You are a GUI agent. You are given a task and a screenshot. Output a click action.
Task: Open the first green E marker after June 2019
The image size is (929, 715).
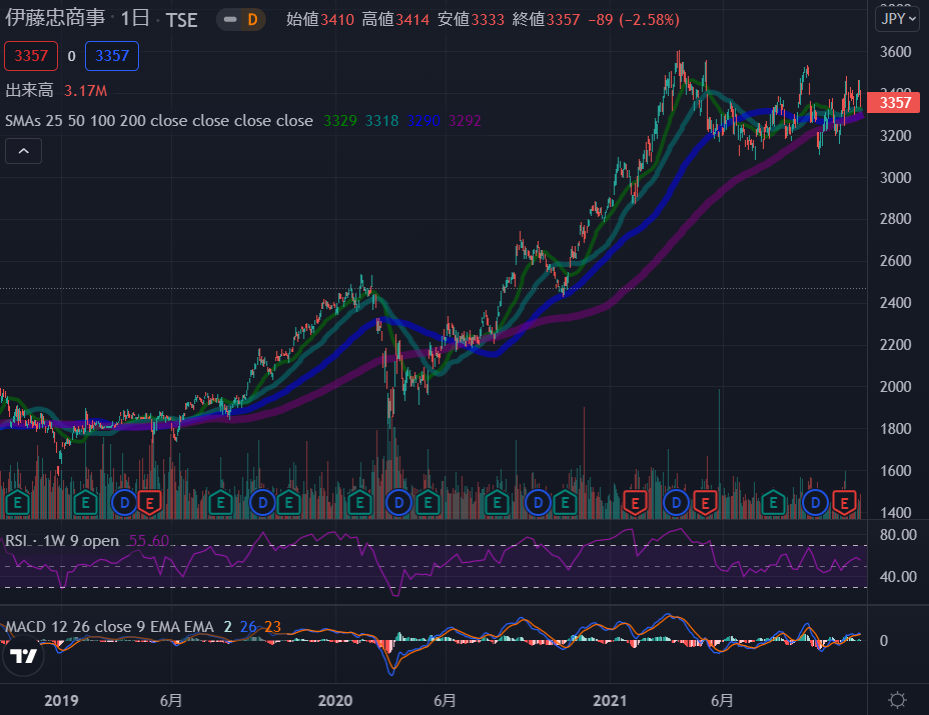[220, 504]
